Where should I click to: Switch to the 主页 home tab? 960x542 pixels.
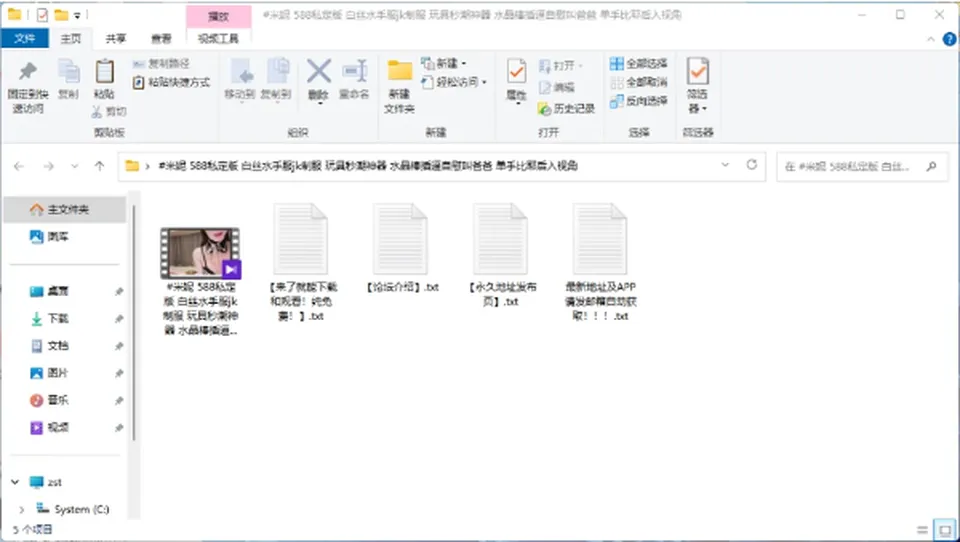click(70, 39)
